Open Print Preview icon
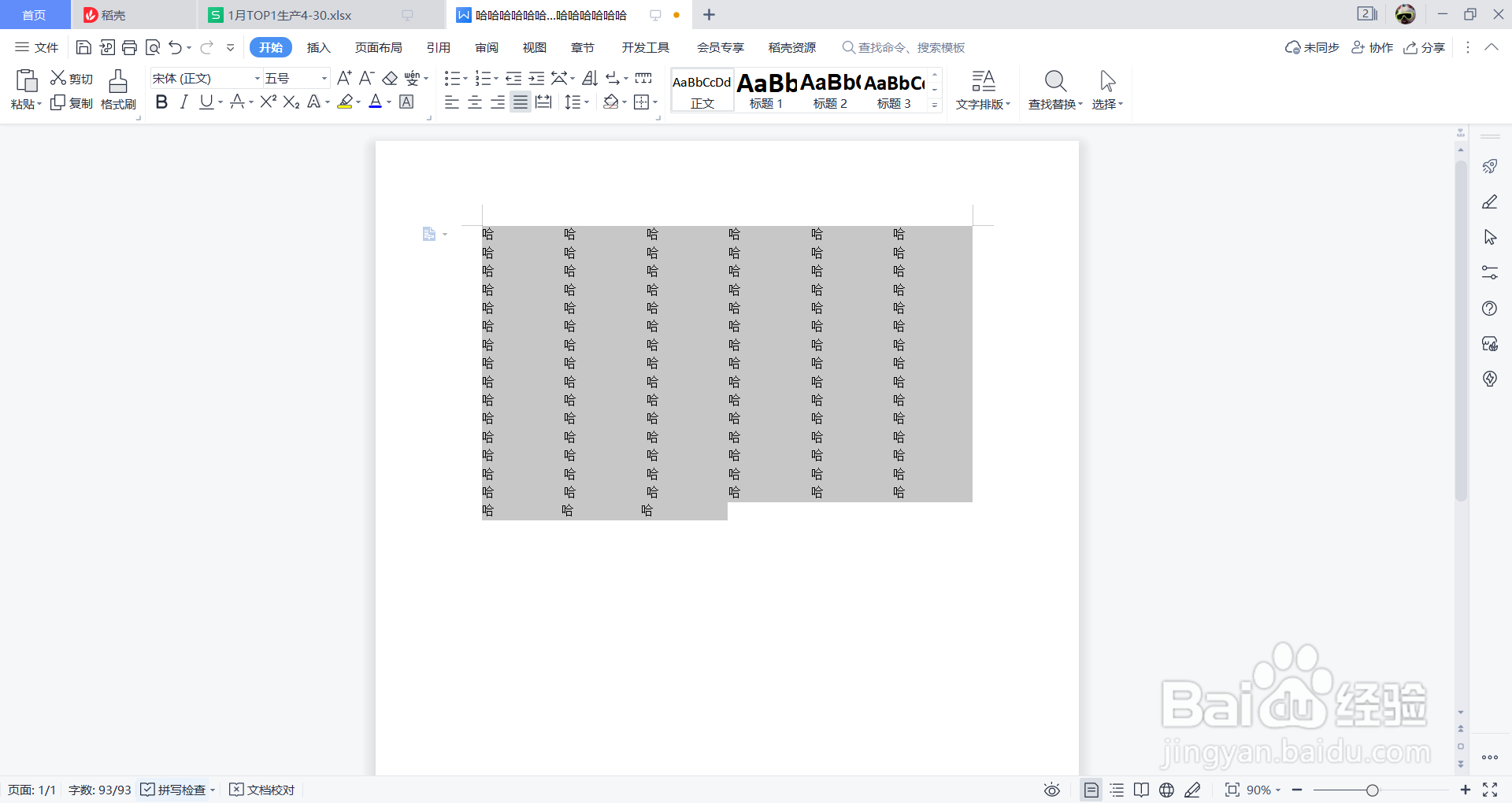This screenshot has height=803, width=1512. tap(153, 47)
